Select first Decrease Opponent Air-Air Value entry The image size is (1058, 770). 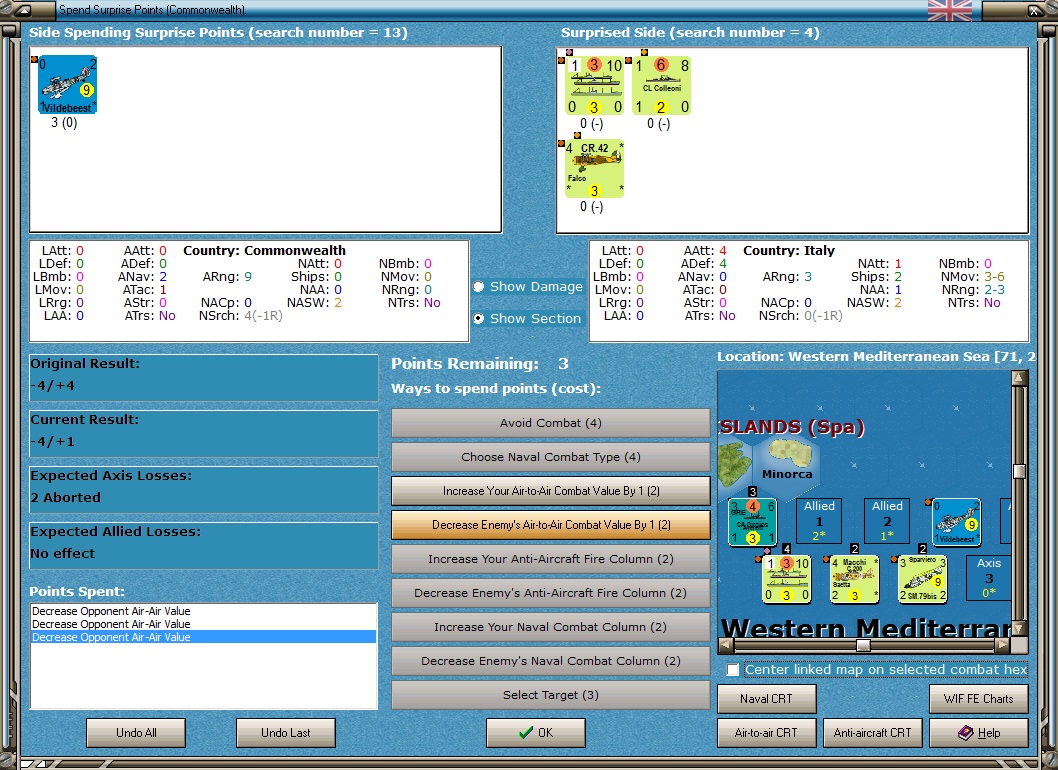[203, 611]
